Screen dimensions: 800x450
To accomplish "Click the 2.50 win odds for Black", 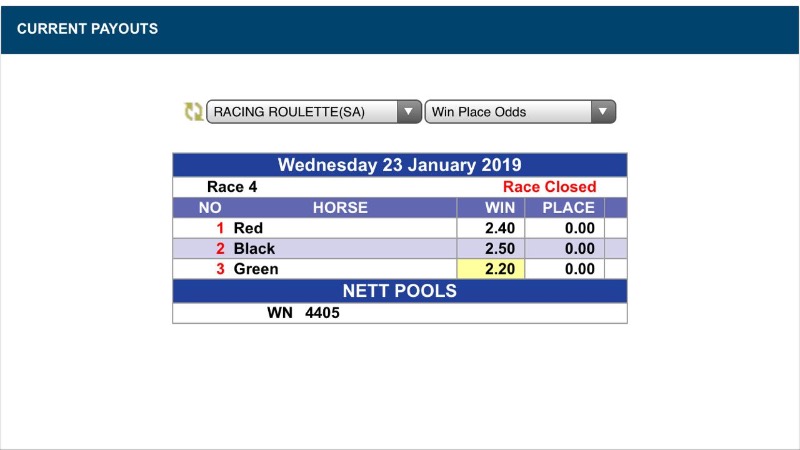I will [x=491, y=249].
